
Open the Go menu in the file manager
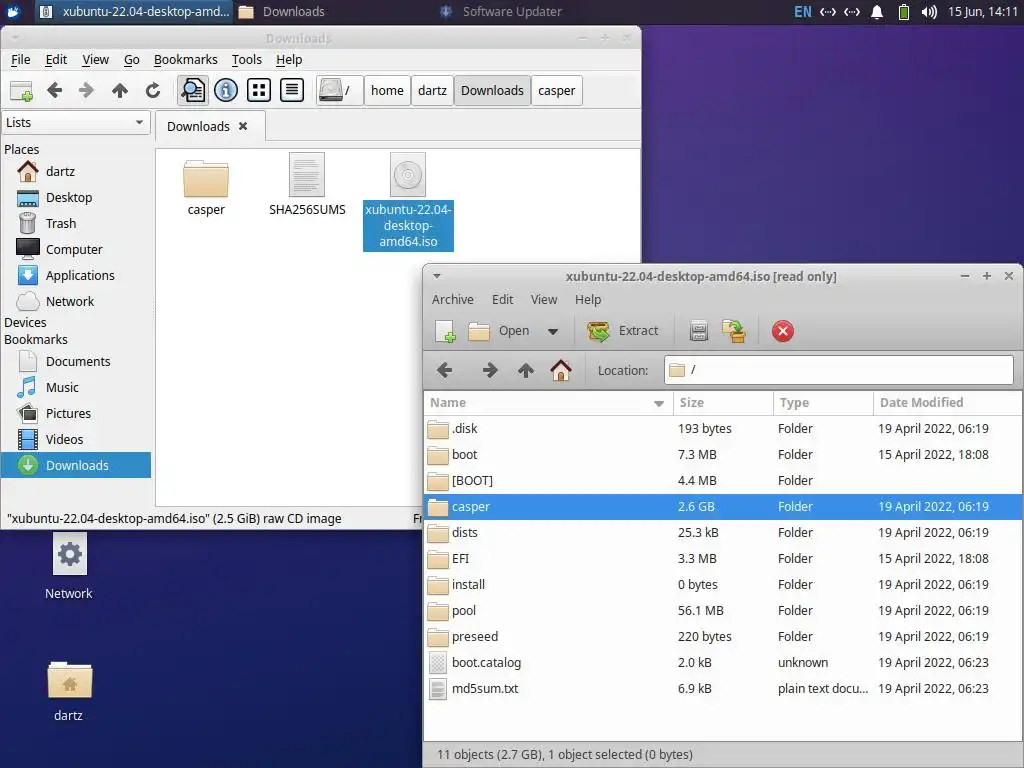[131, 59]
